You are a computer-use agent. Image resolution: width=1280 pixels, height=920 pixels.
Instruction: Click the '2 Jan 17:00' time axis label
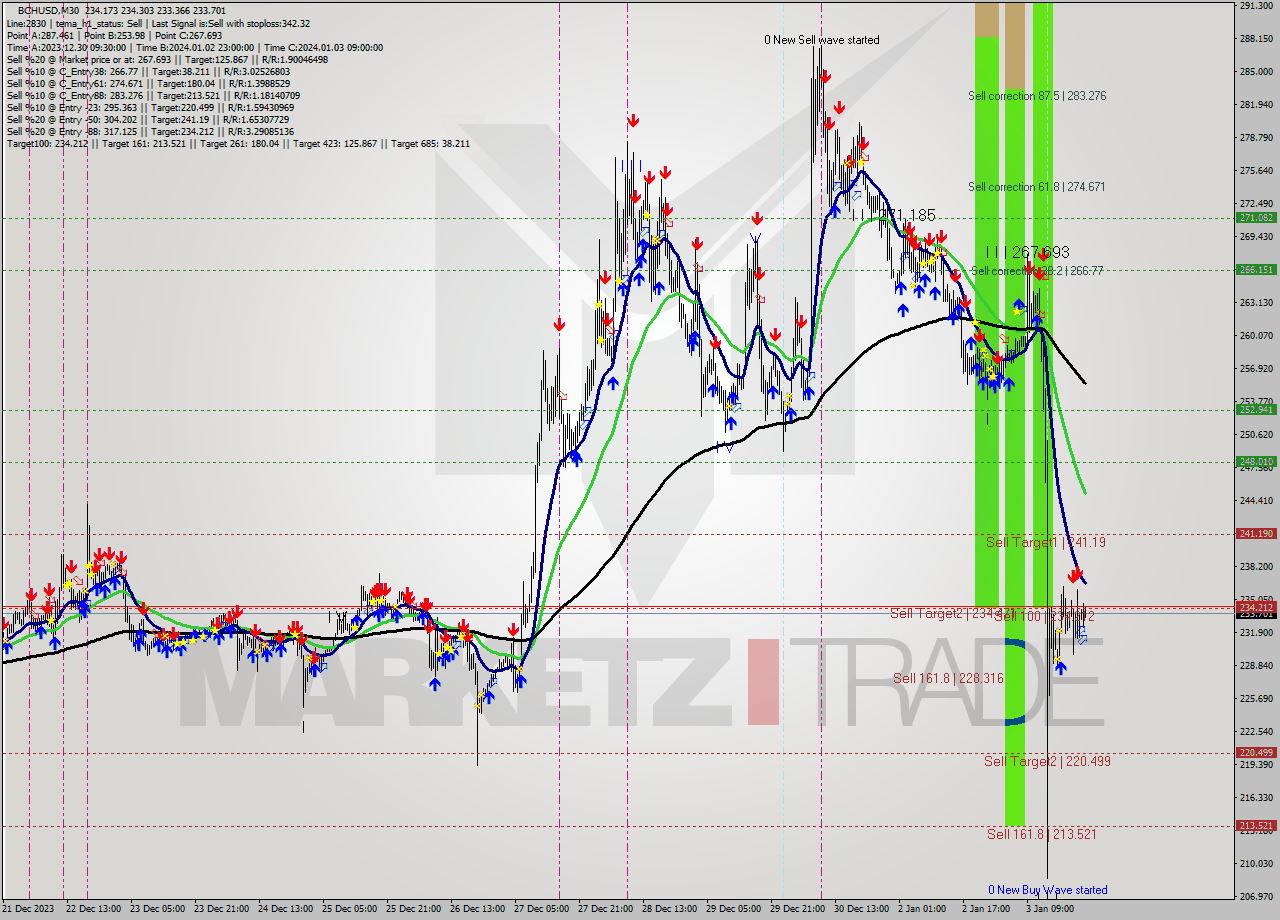988,909
